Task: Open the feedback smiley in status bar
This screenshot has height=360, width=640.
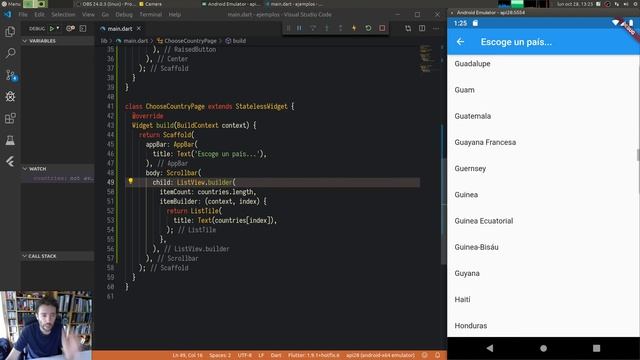Action: pos(424,355)
